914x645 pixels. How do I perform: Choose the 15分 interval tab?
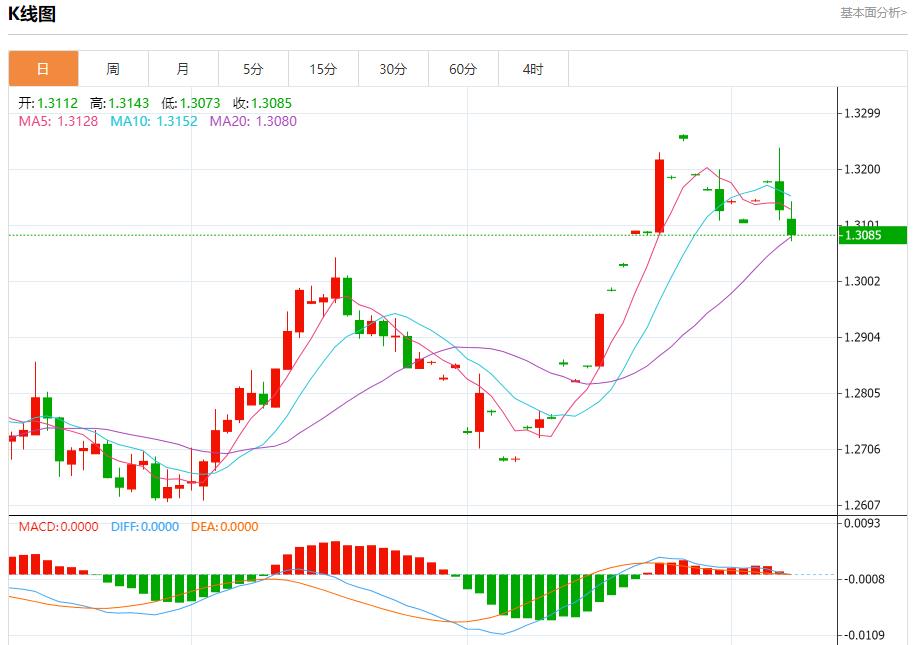pyautogui.click(x=323, y=69)
